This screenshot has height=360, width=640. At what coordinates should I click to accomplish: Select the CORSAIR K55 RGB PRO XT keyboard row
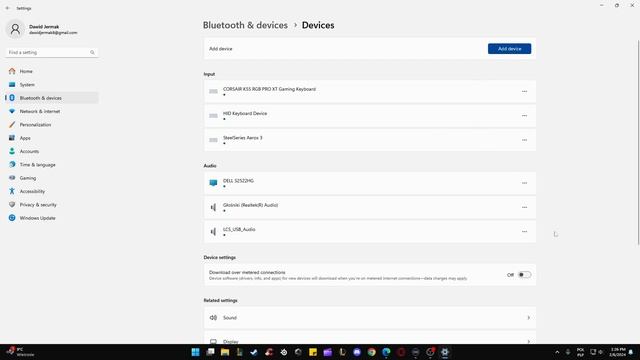click(370, 91)
